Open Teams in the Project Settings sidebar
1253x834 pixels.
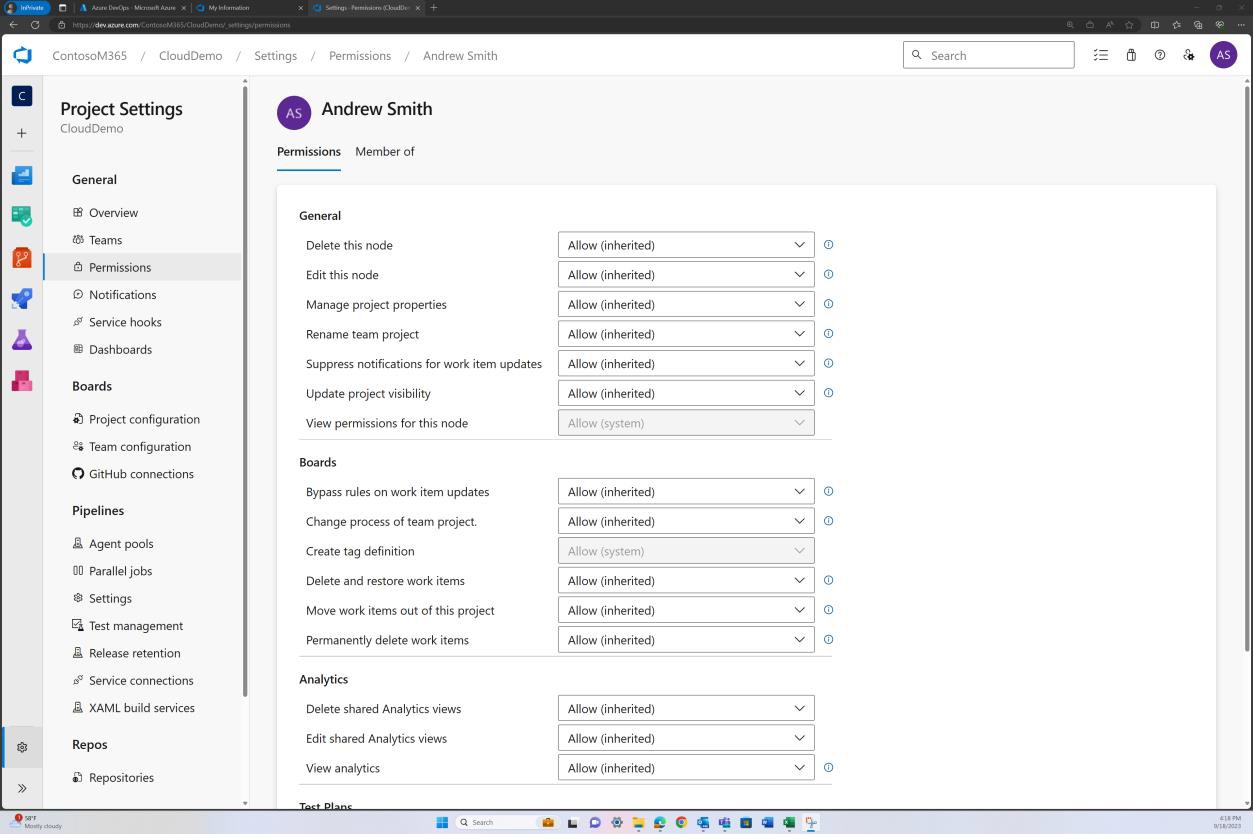(x=107, y=239)
